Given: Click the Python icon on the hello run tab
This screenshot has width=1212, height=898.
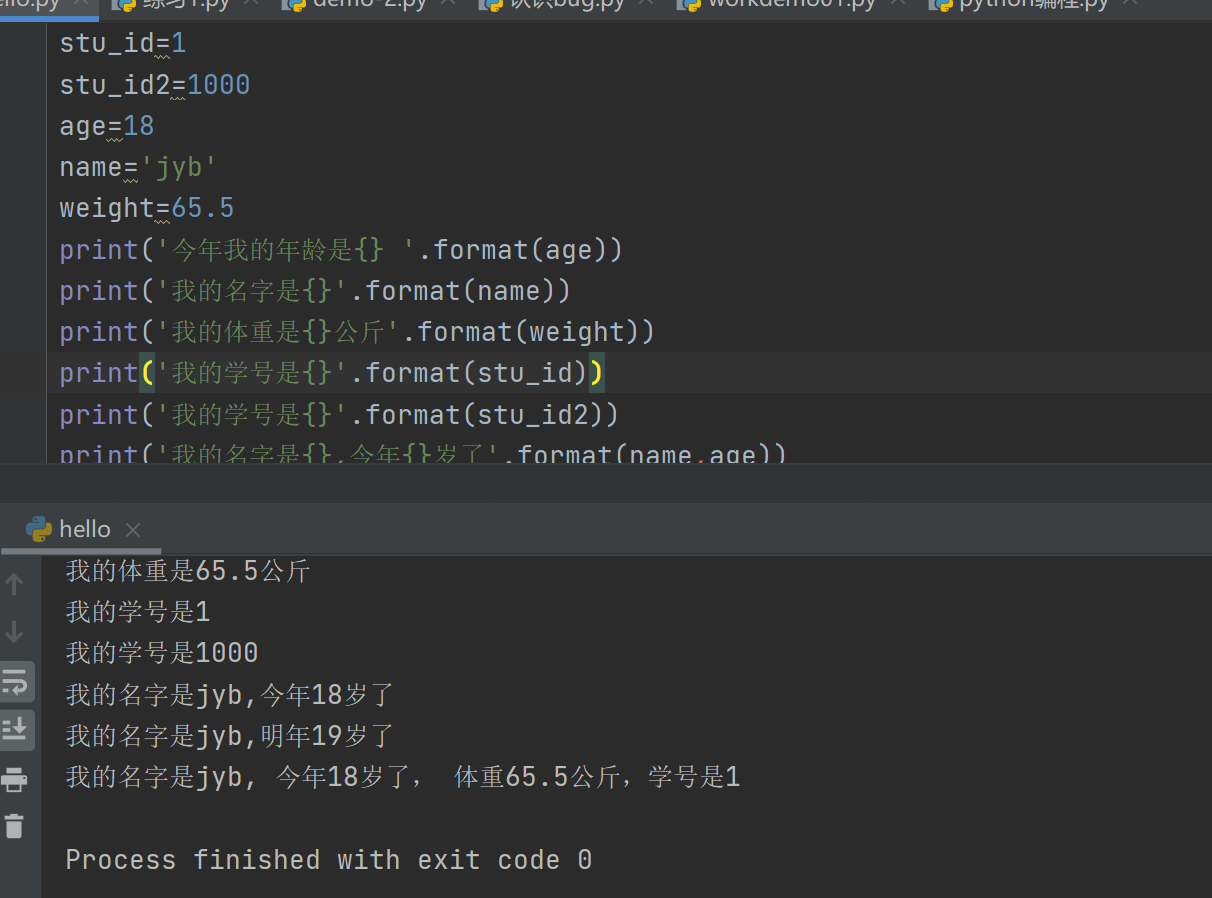Looking at the screenshot, I should click(39, 529).
